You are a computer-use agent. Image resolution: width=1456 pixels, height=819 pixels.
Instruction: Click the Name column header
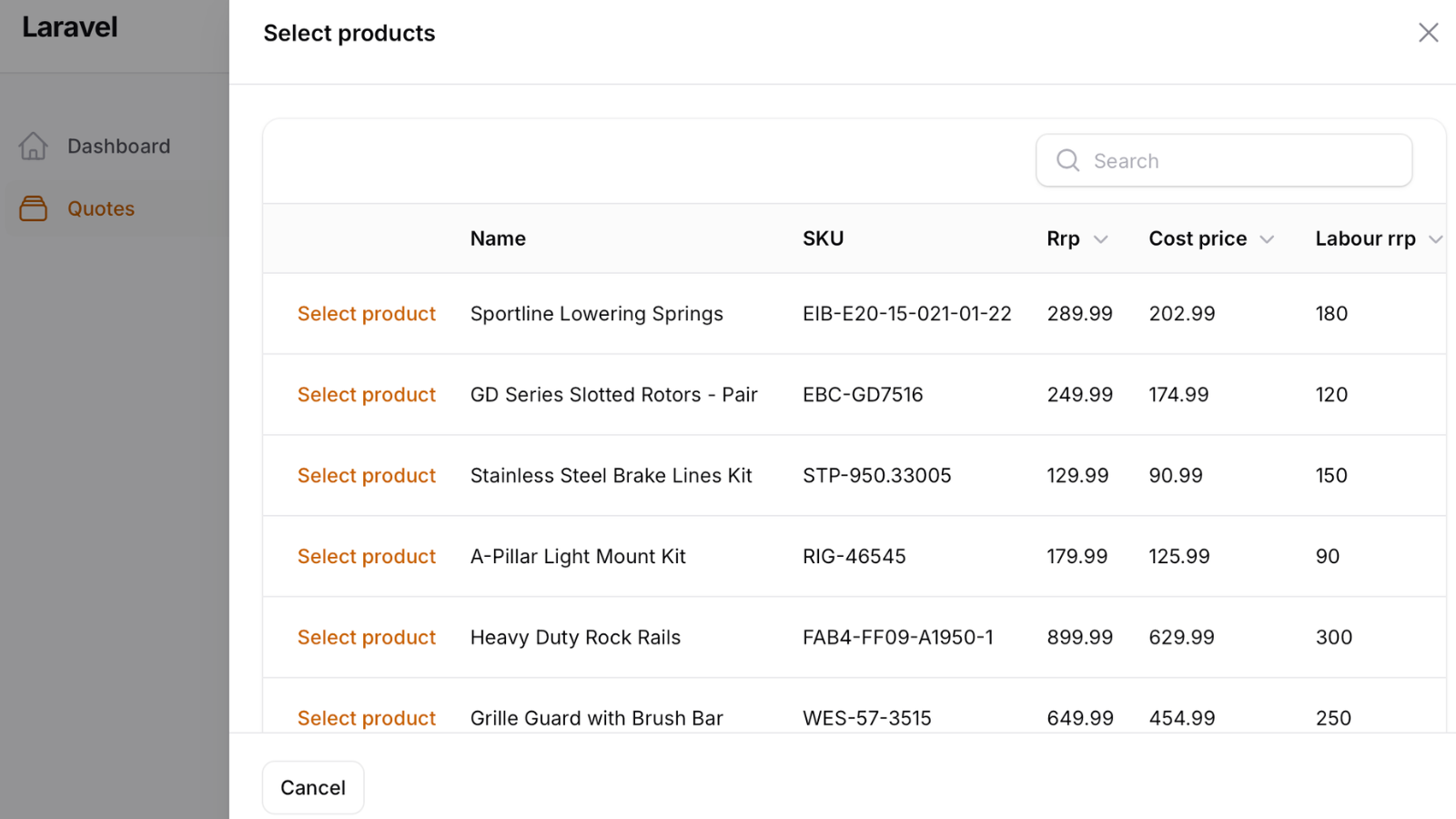pos(498,238)
